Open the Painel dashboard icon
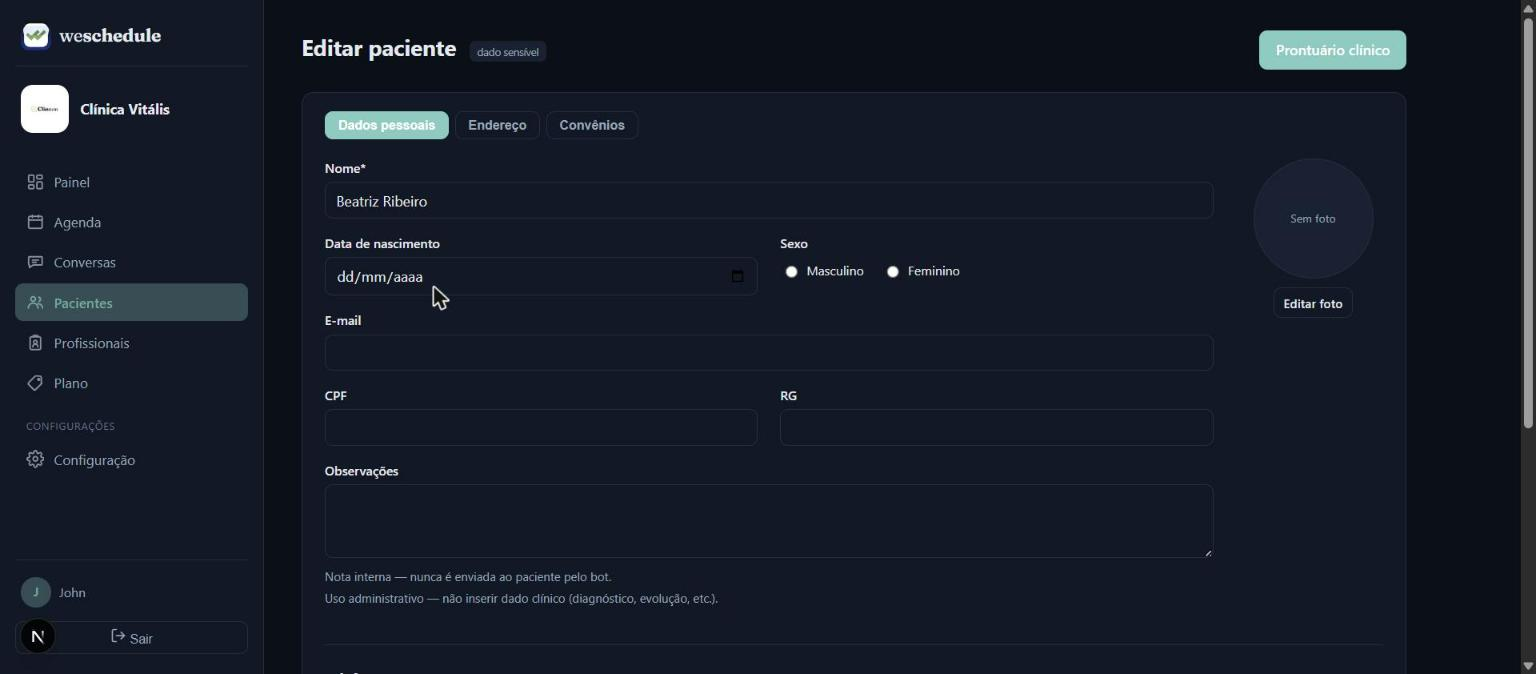 point(35,182)
